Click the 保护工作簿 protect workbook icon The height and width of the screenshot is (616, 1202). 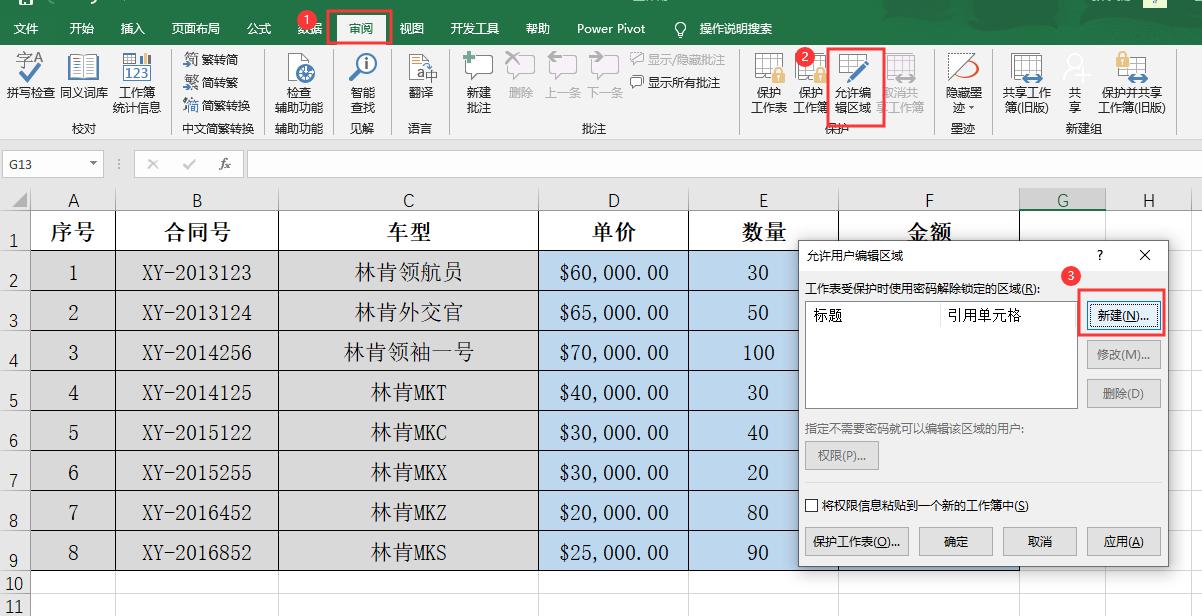pyautogui.click(x=812, y=82)
